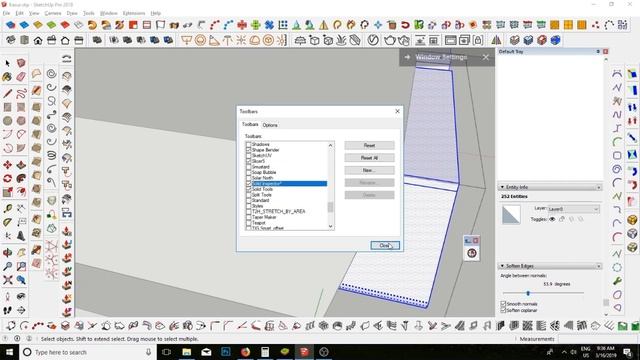Close Window Settings overlay with X
This screenshot has height=360, width=640.
pyautogui.click(x=486, y=57)
